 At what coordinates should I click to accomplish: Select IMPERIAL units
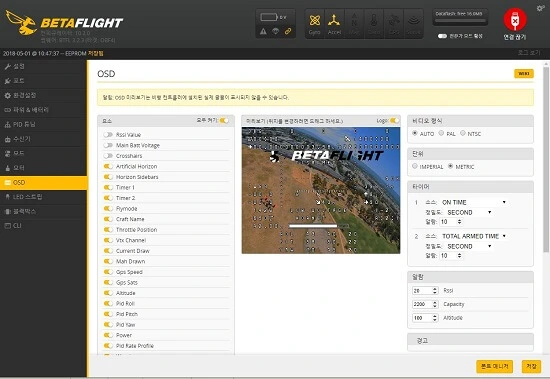[x=415, y=166]
